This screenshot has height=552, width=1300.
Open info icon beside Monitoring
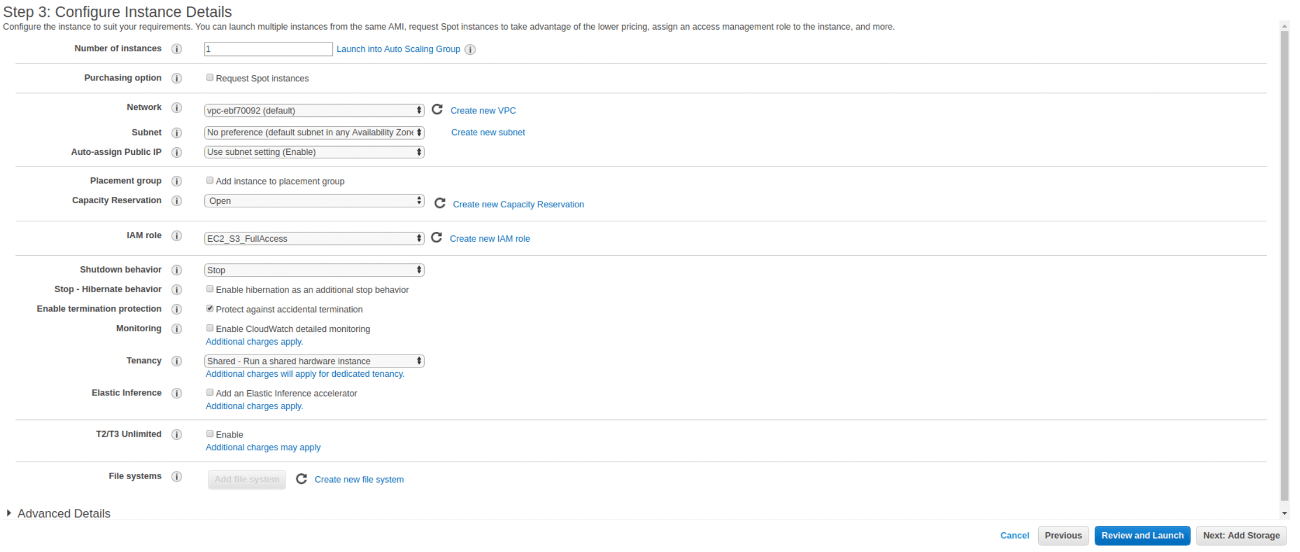point(177,329)
